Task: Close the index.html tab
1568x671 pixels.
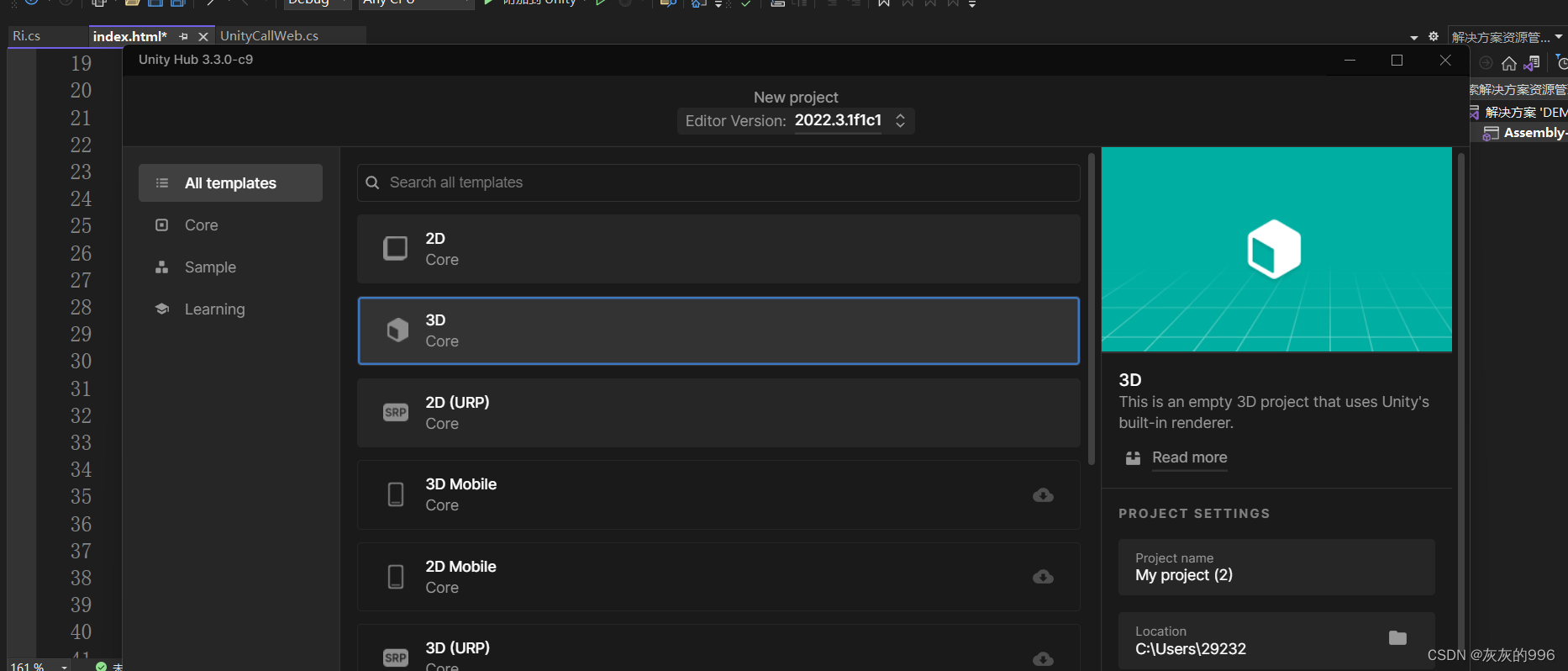Action: [x=203, y=37]
